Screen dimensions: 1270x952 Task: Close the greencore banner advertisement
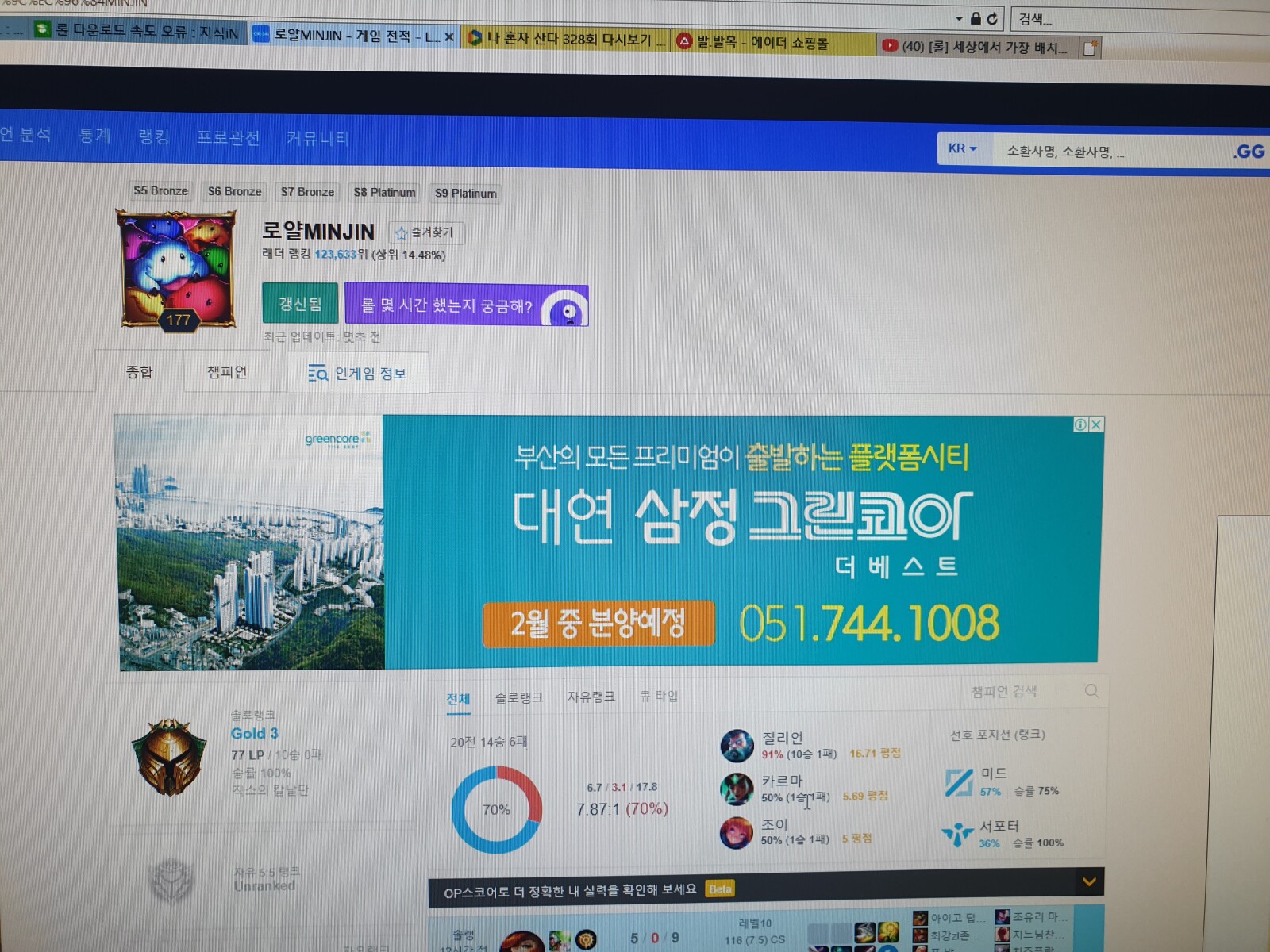coord(1096,424)
